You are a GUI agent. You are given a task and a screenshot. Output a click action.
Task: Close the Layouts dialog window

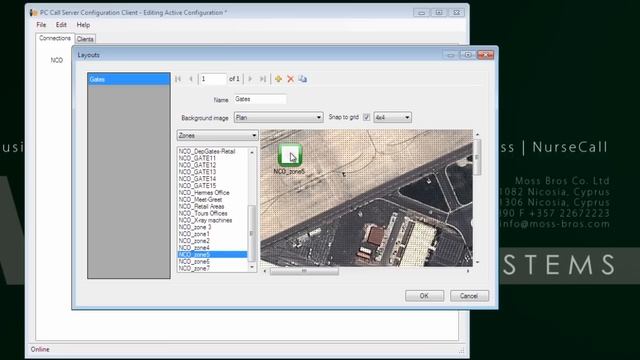(485, 55)
